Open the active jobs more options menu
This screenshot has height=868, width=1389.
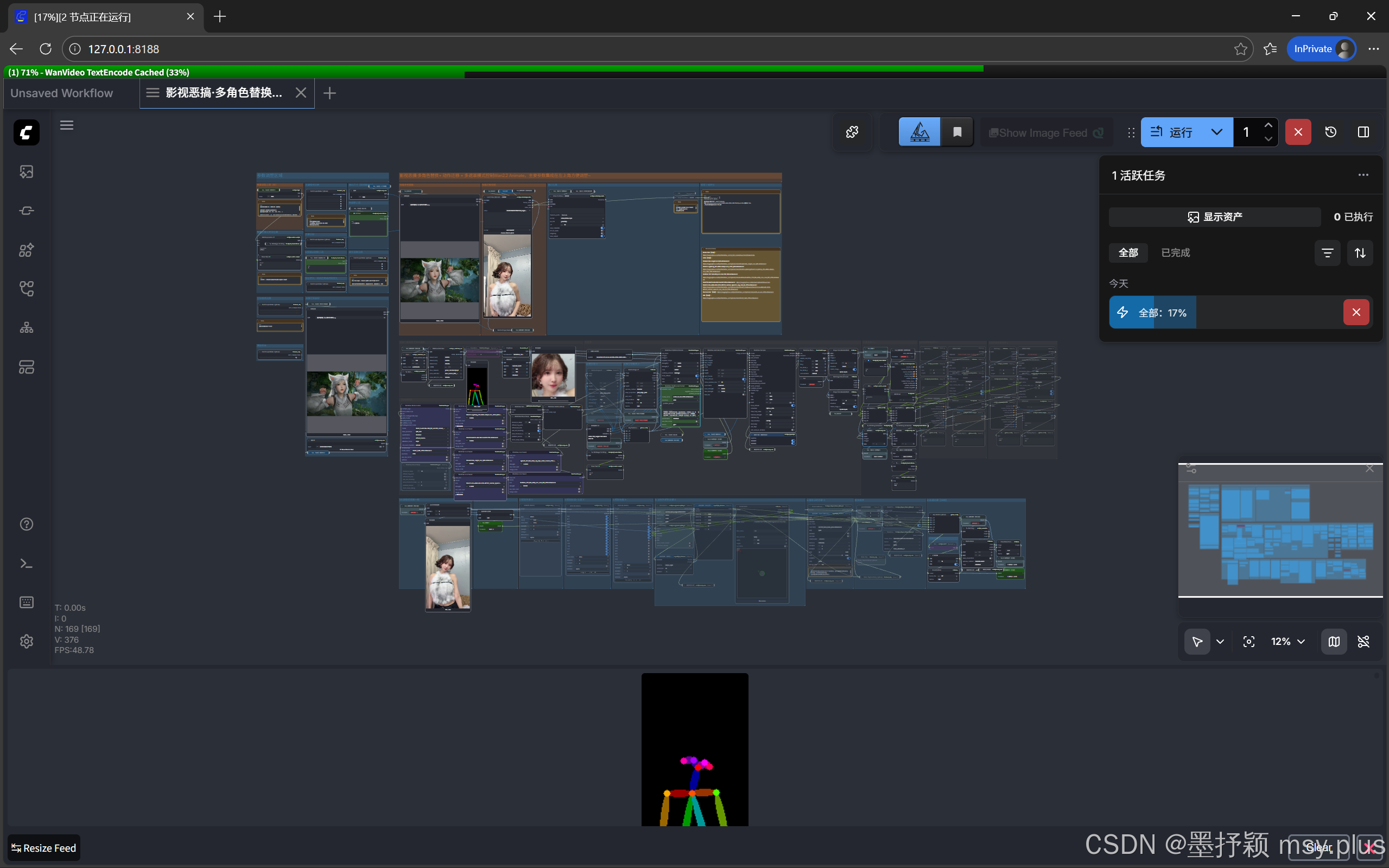click(1363, 175)
